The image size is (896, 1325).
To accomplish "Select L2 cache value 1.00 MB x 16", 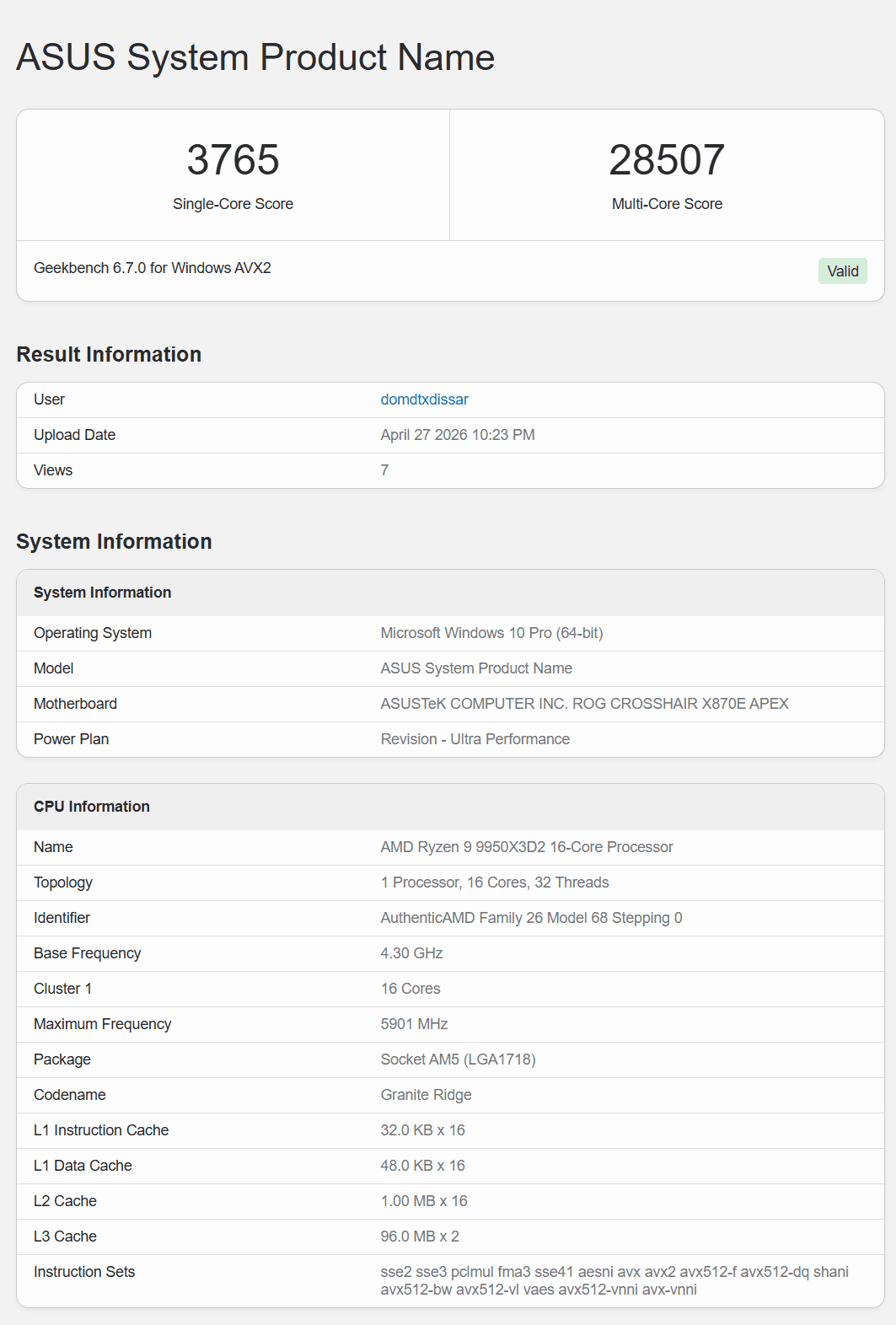I will [424, 1201].
